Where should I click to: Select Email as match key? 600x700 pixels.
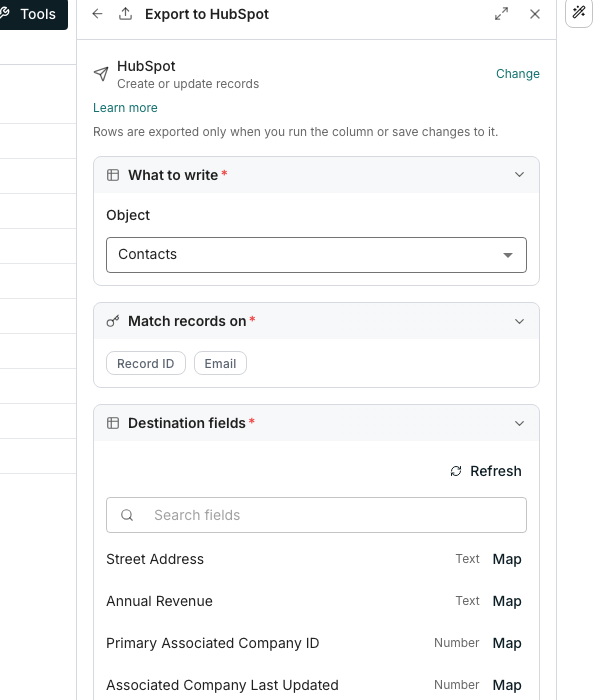(x=220, y=363)
